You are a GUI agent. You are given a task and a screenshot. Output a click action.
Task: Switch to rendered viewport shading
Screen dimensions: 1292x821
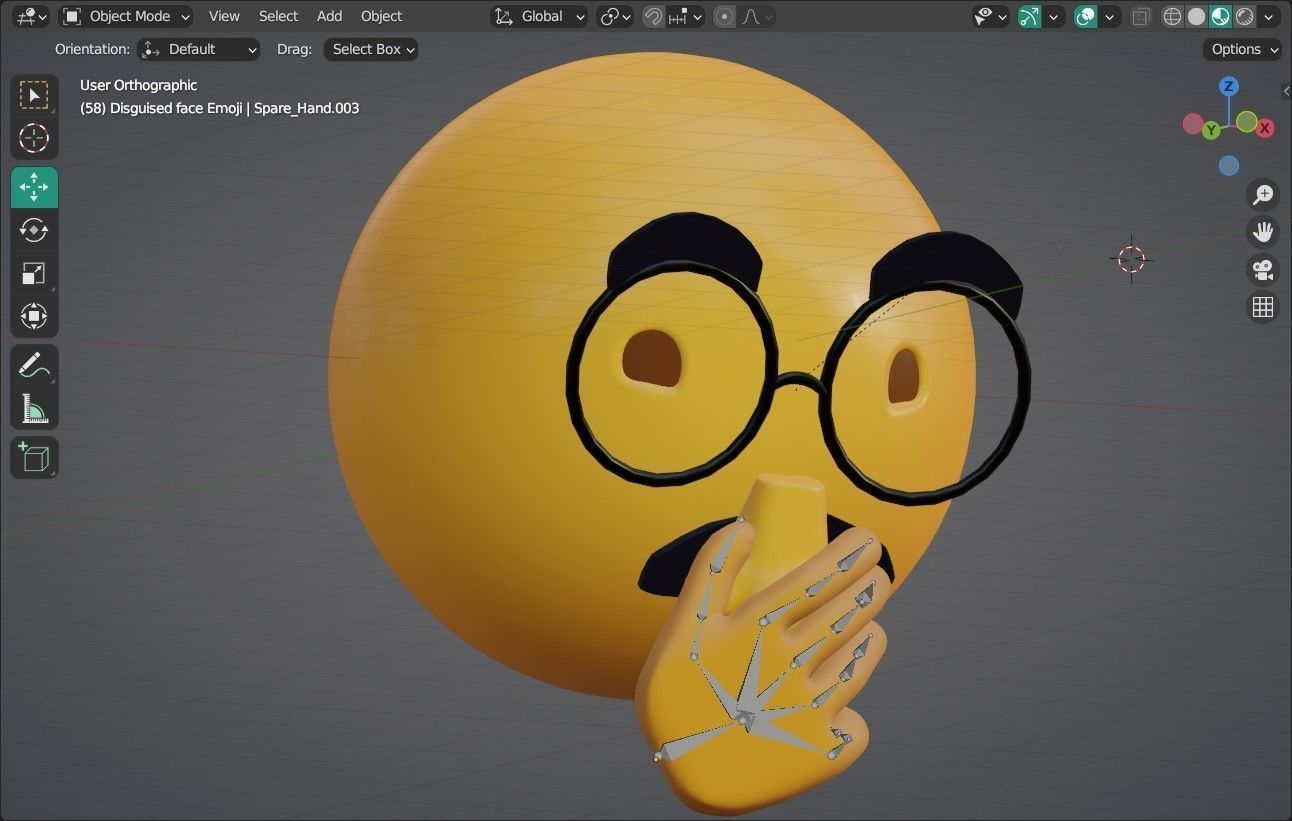1243,16
